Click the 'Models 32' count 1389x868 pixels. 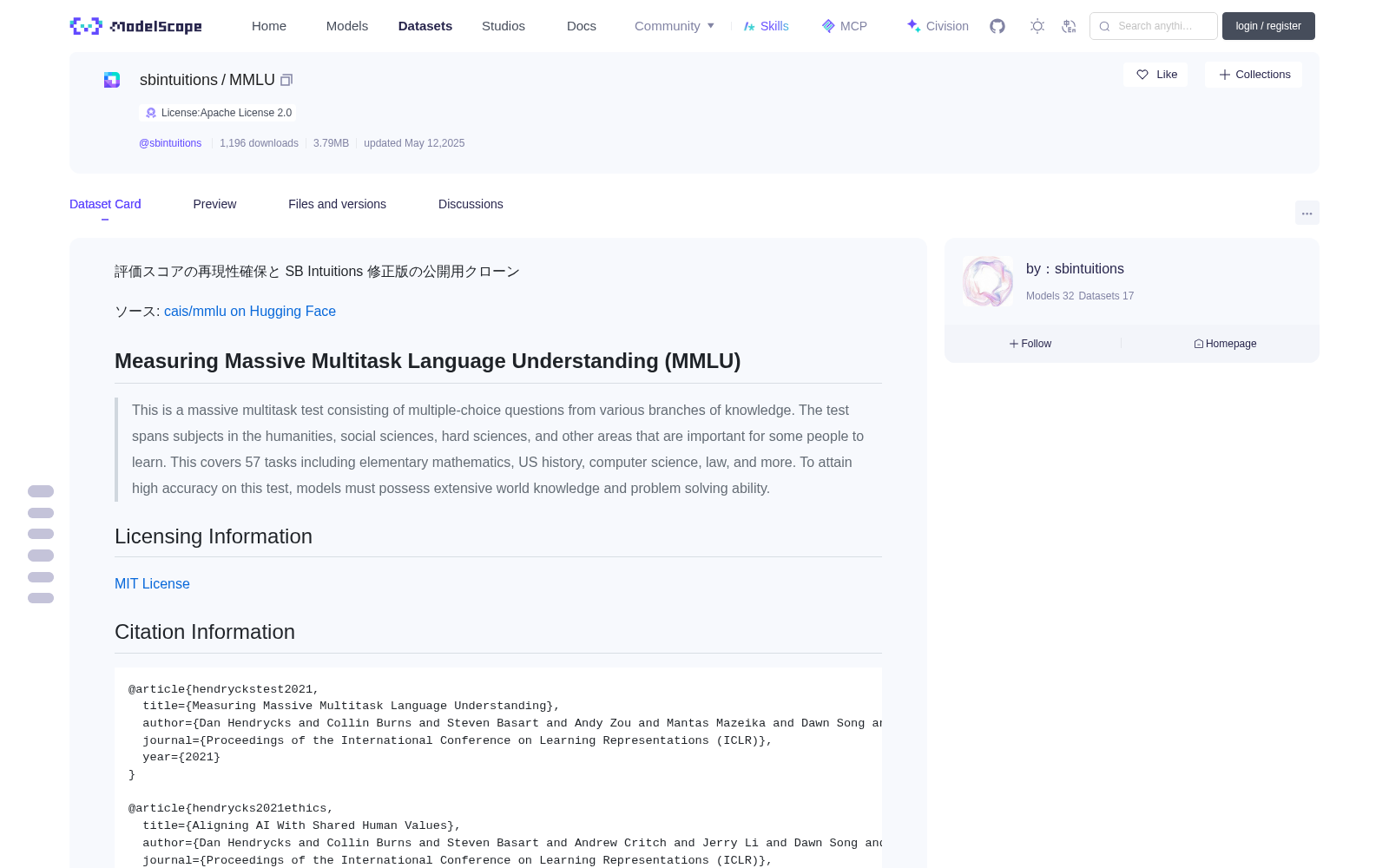point(1050,296)
